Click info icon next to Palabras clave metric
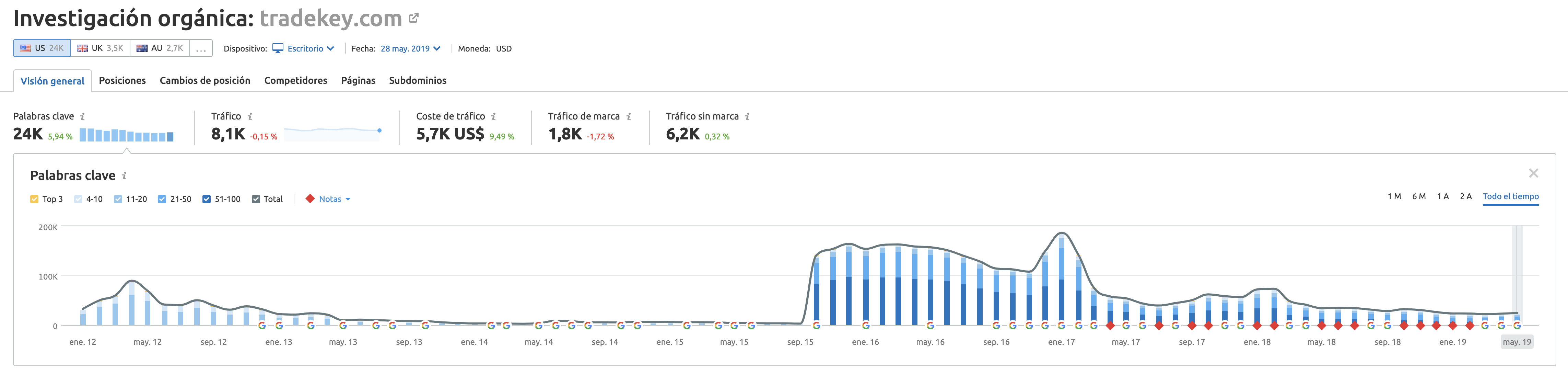The height and width of the screenshot is (375, 1568). coord(83,116)
